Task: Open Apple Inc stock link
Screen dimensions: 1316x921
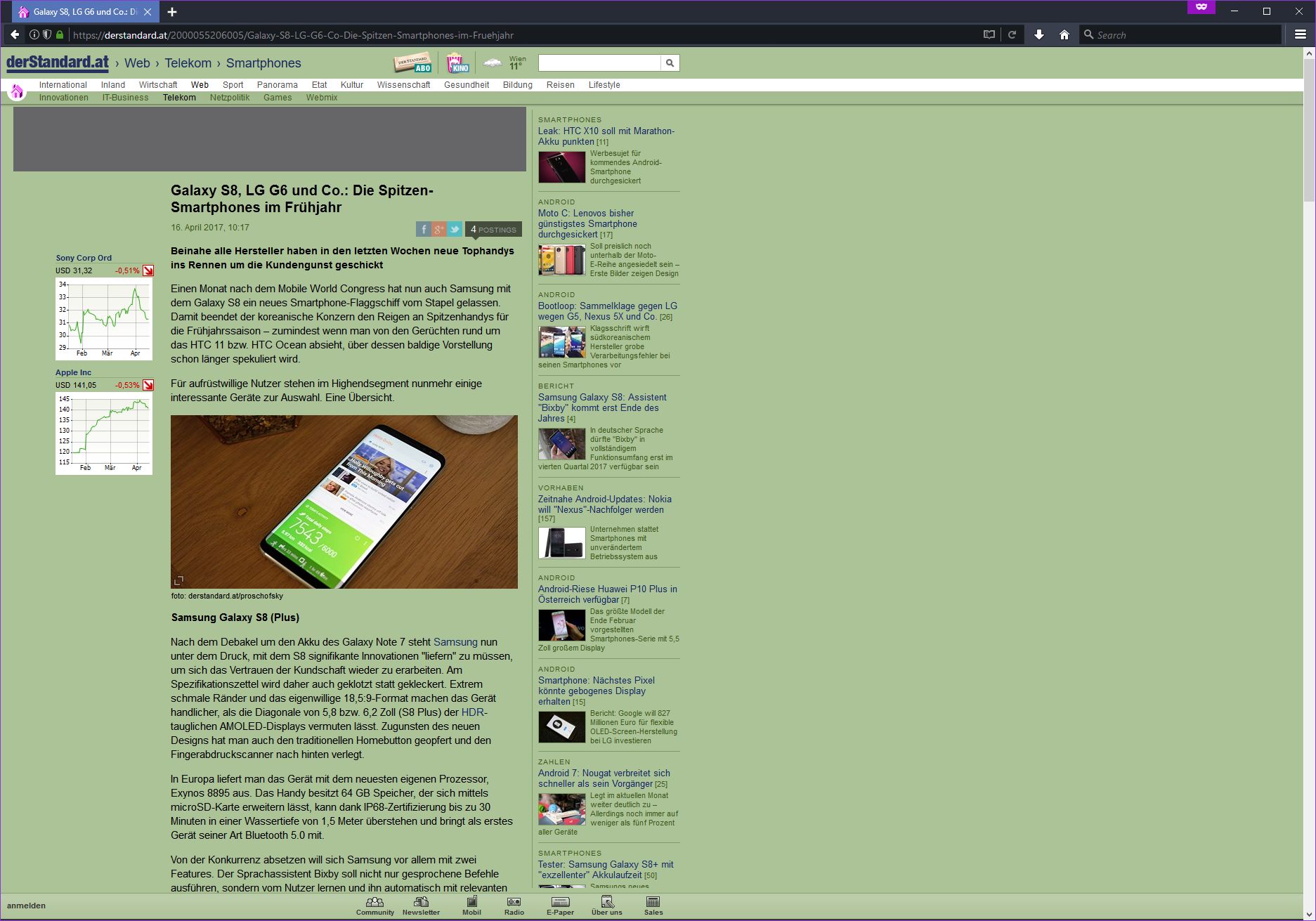Action: [x=74, y=372]
